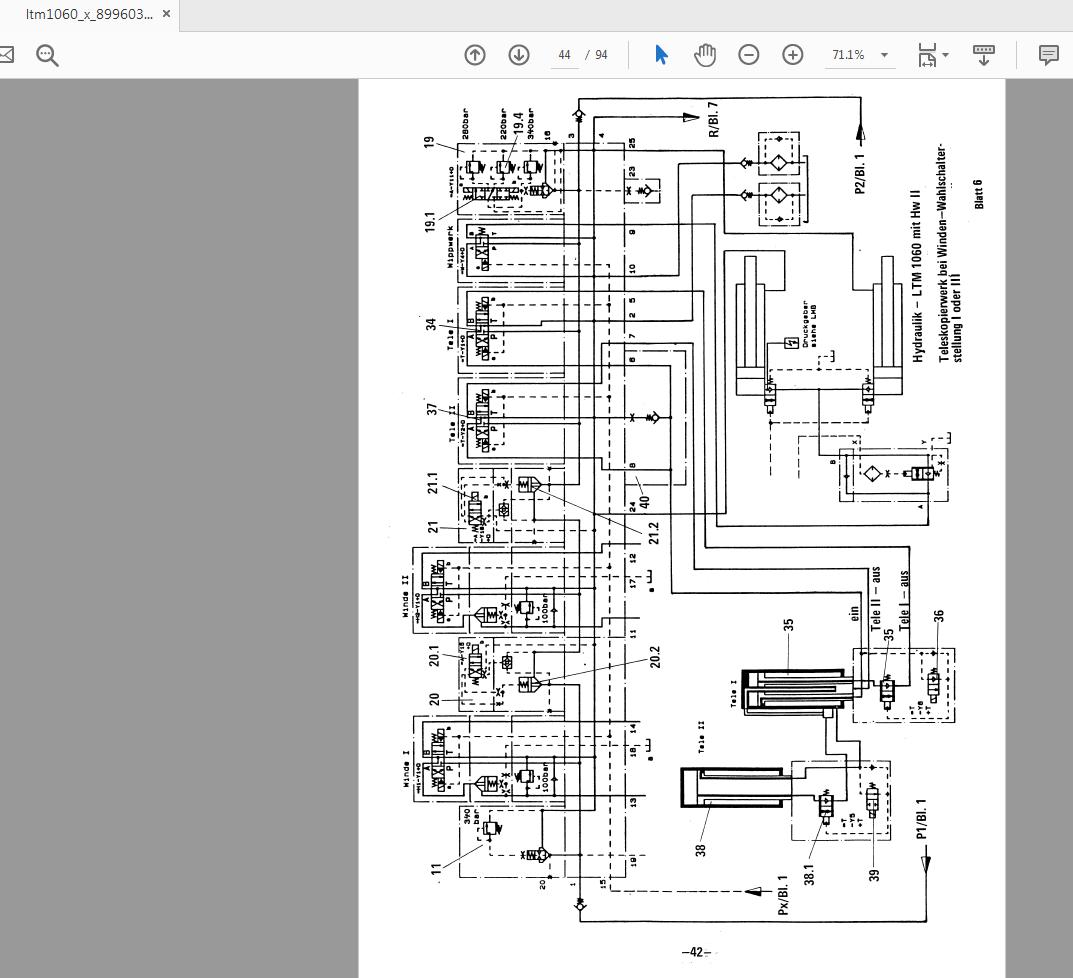Click the component number 38.1 label
Screen dimensions: 1073x978
[x=809, y=875]
